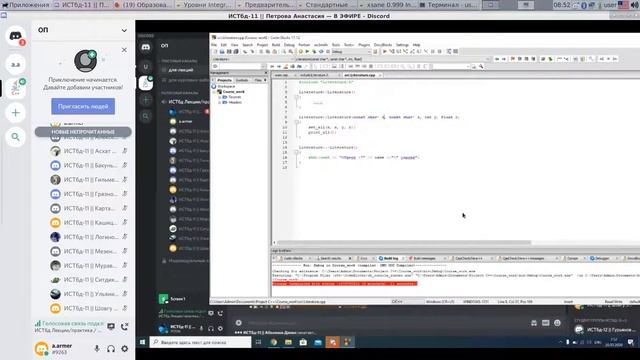Viewport: 640px width, 360px height.
Task: Select Projects tab in Management panel
Action: pos(224,80)
